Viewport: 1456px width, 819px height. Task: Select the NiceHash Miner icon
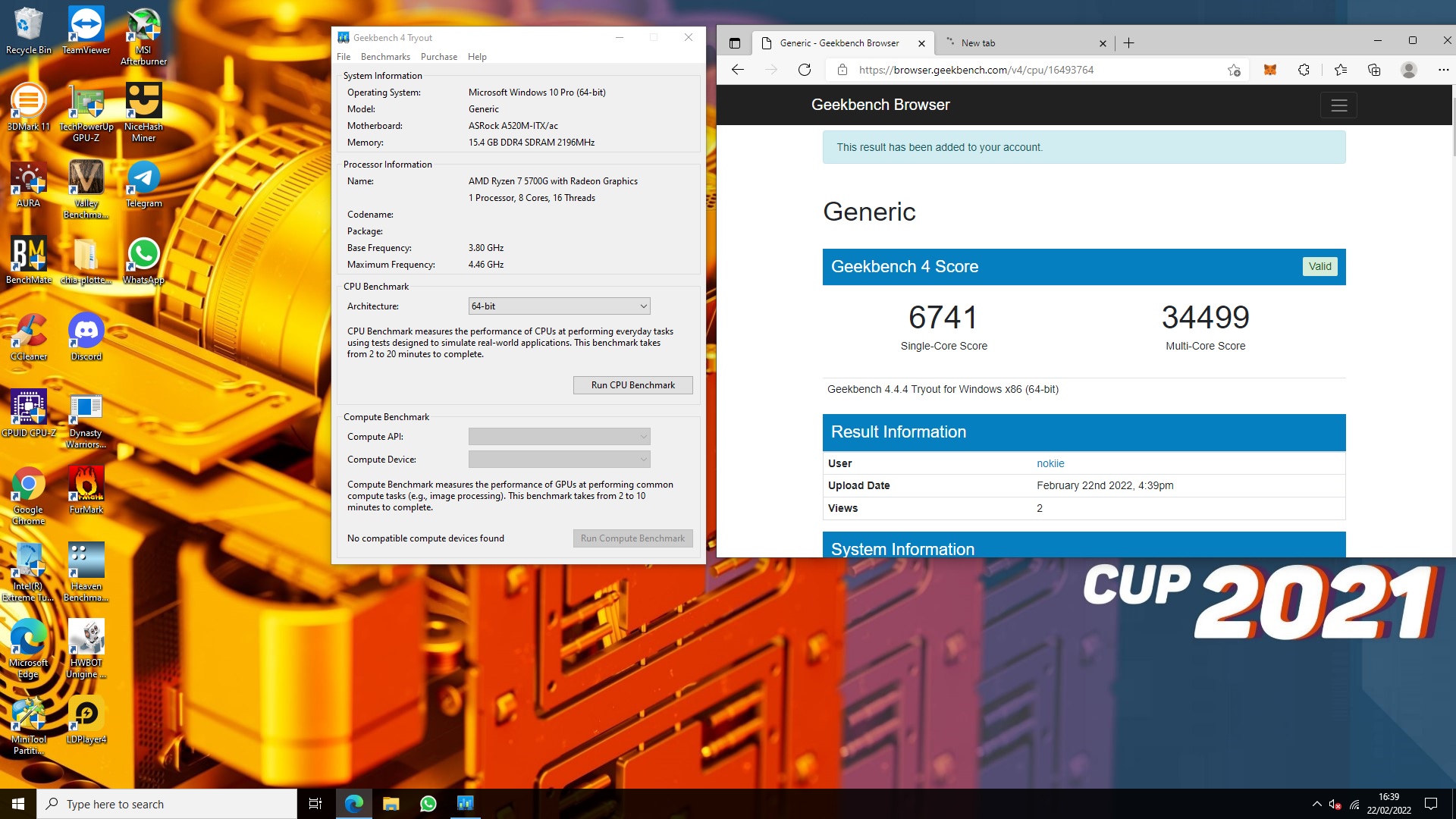143,112
